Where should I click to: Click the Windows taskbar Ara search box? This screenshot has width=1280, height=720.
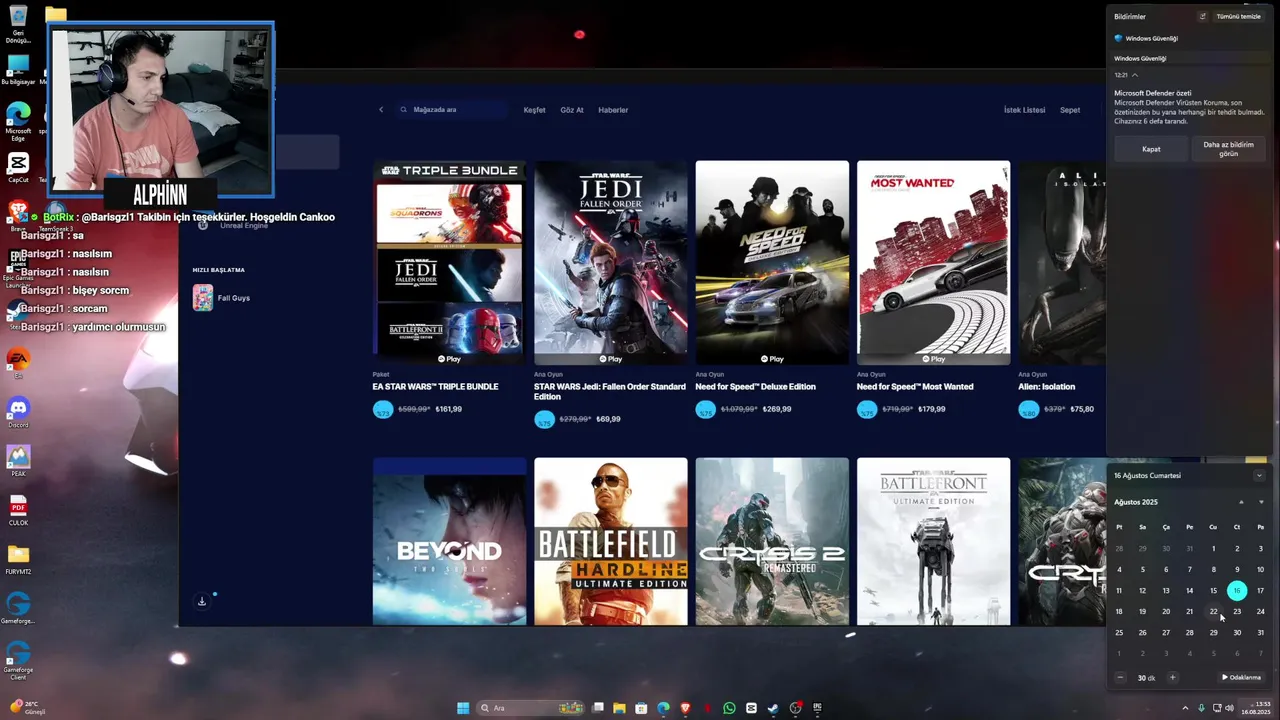pos(531,708)
